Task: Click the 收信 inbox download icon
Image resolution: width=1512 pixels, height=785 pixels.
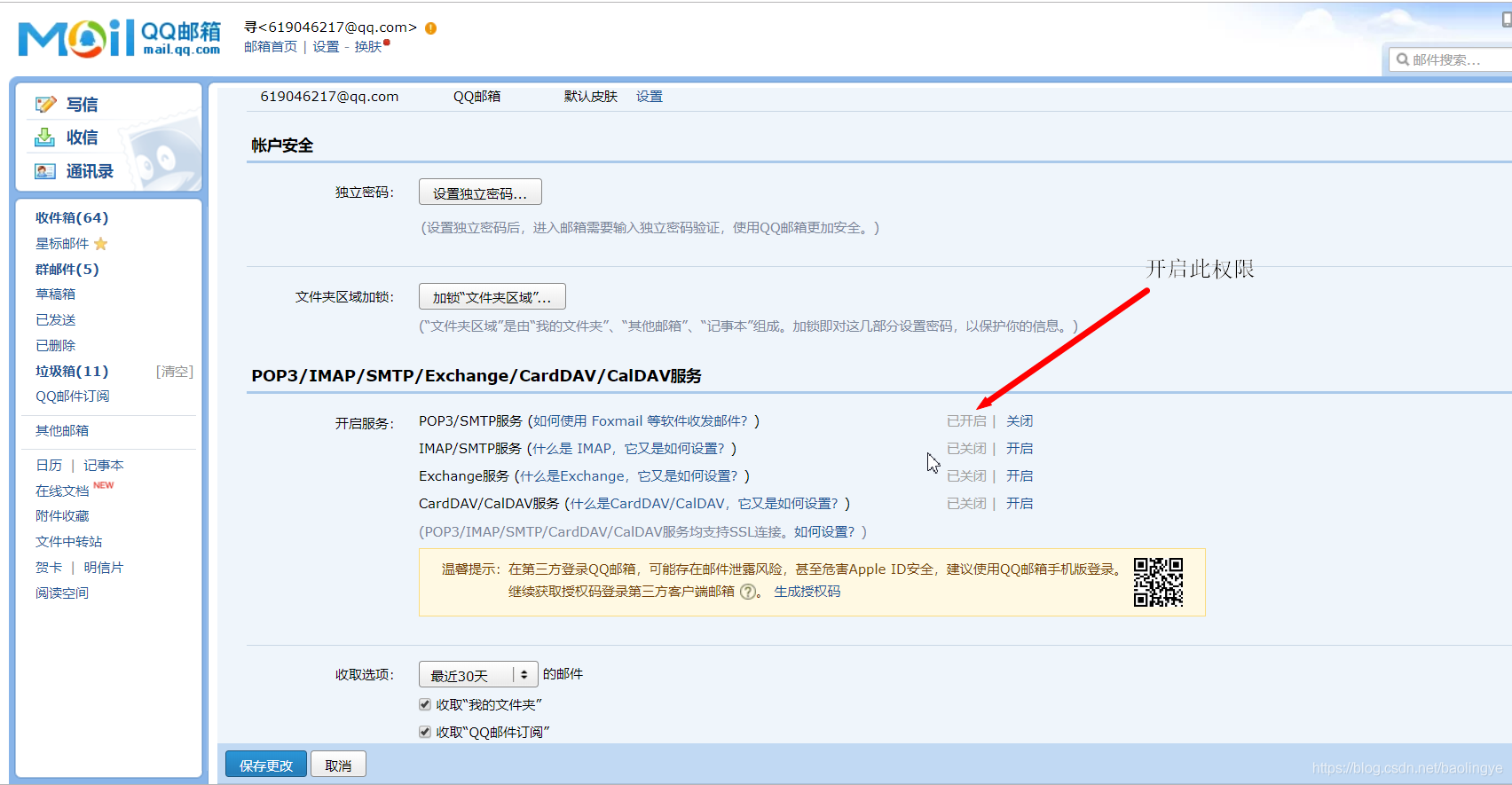Action: point(45,137)
